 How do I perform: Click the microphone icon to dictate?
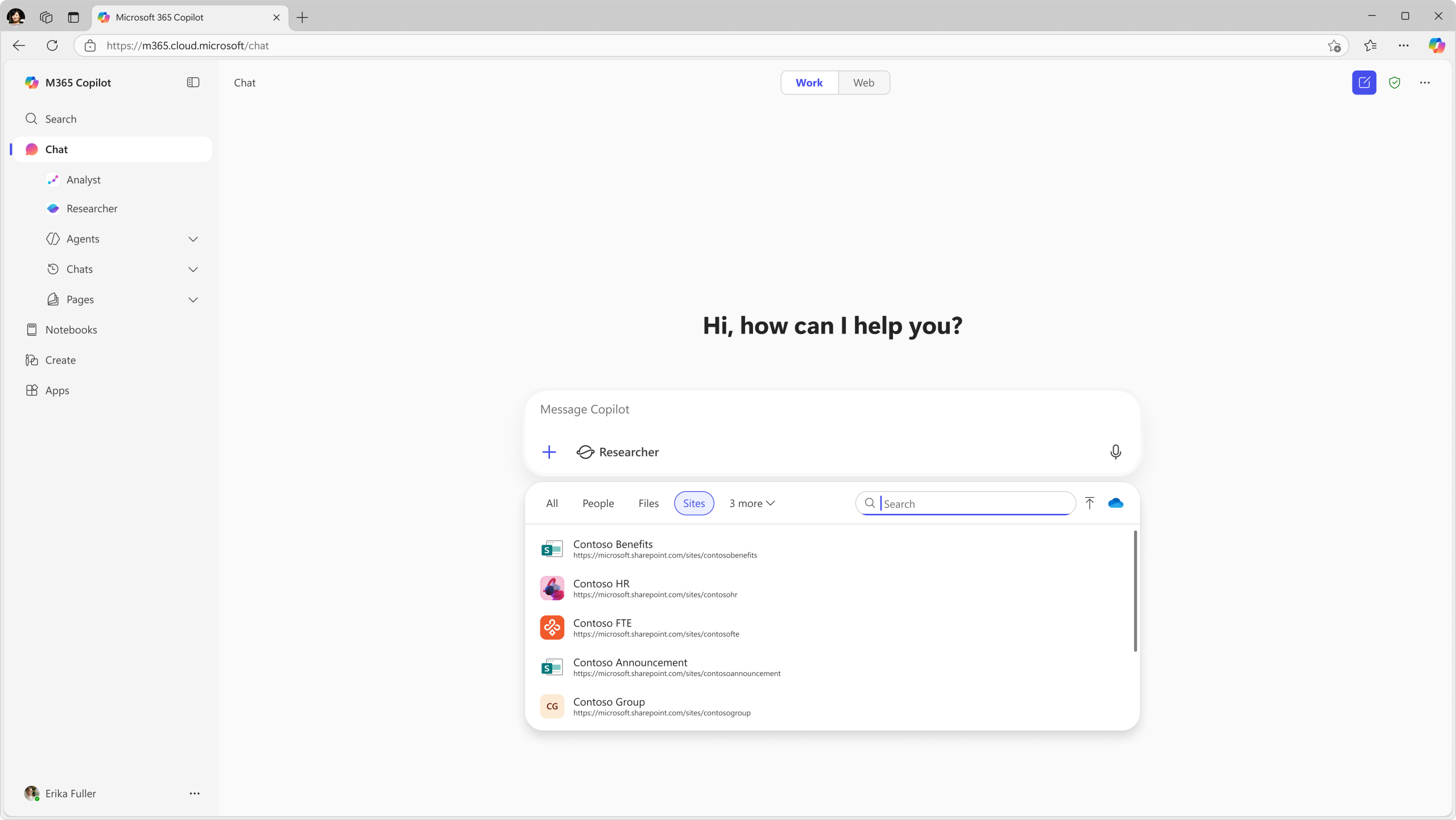[1115, 452]
